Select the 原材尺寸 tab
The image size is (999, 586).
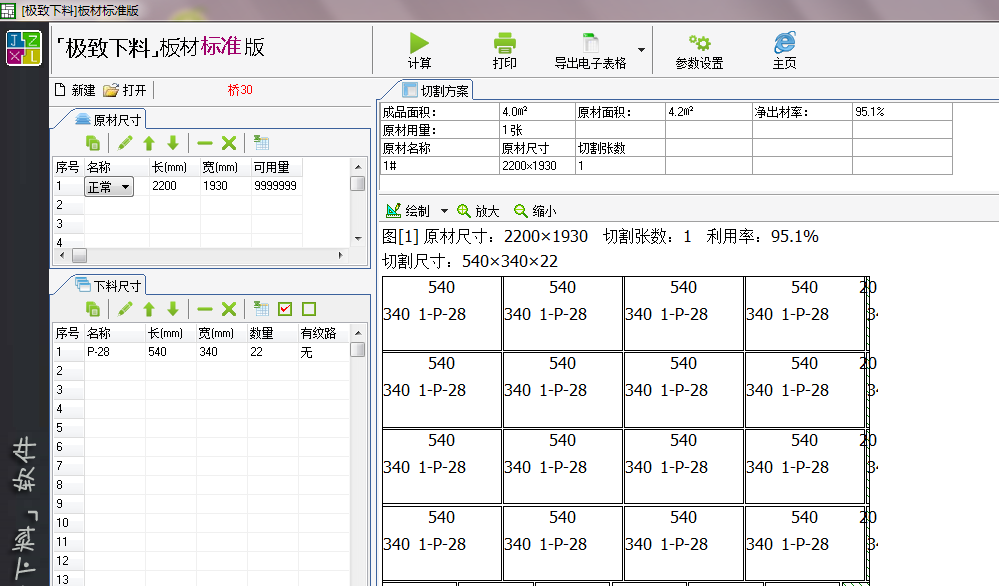[109, 120]
